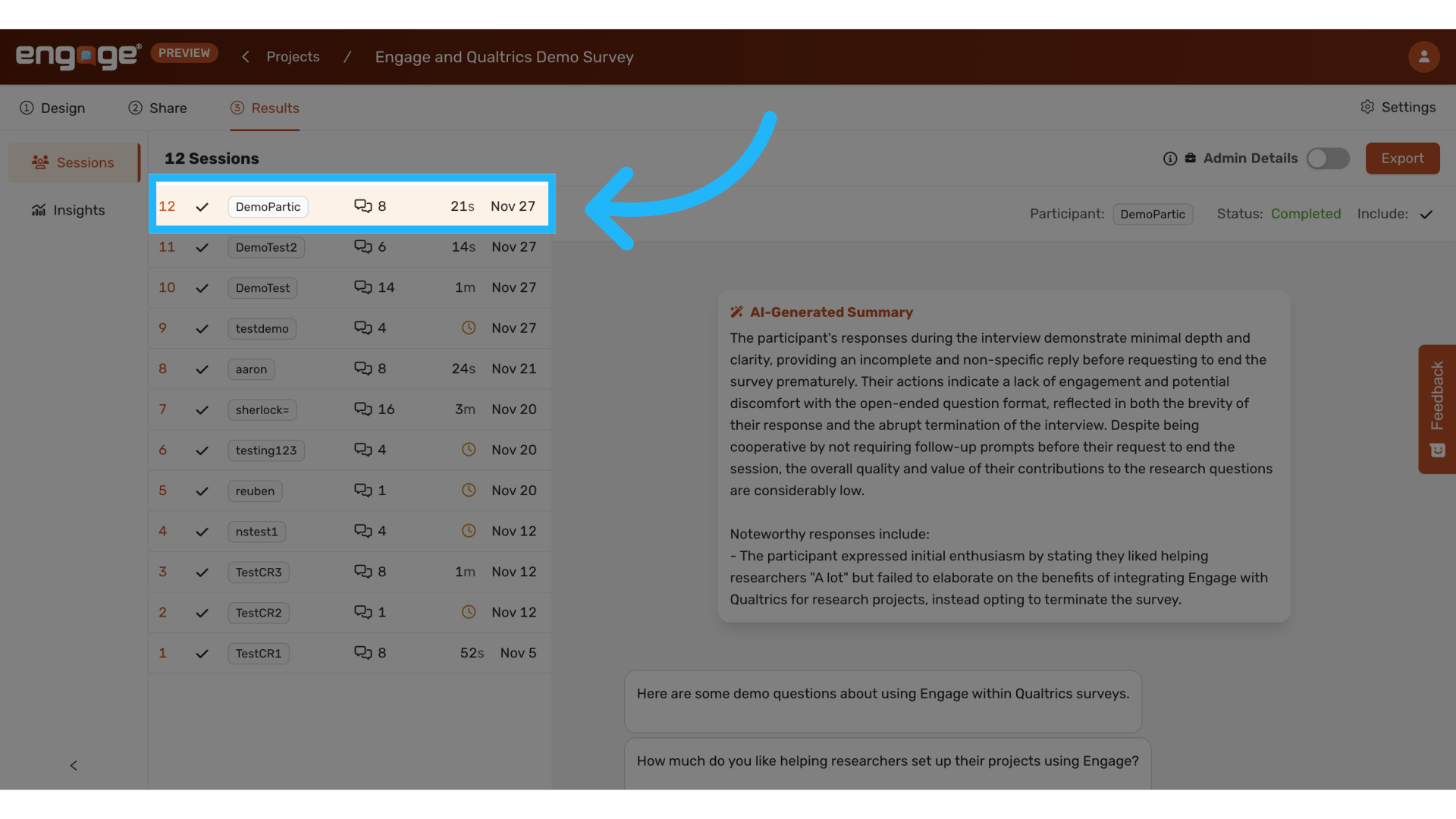Click the 3m duration for sherlock=
Viewport: 1456px width, 819px height.
click(465, 409)
